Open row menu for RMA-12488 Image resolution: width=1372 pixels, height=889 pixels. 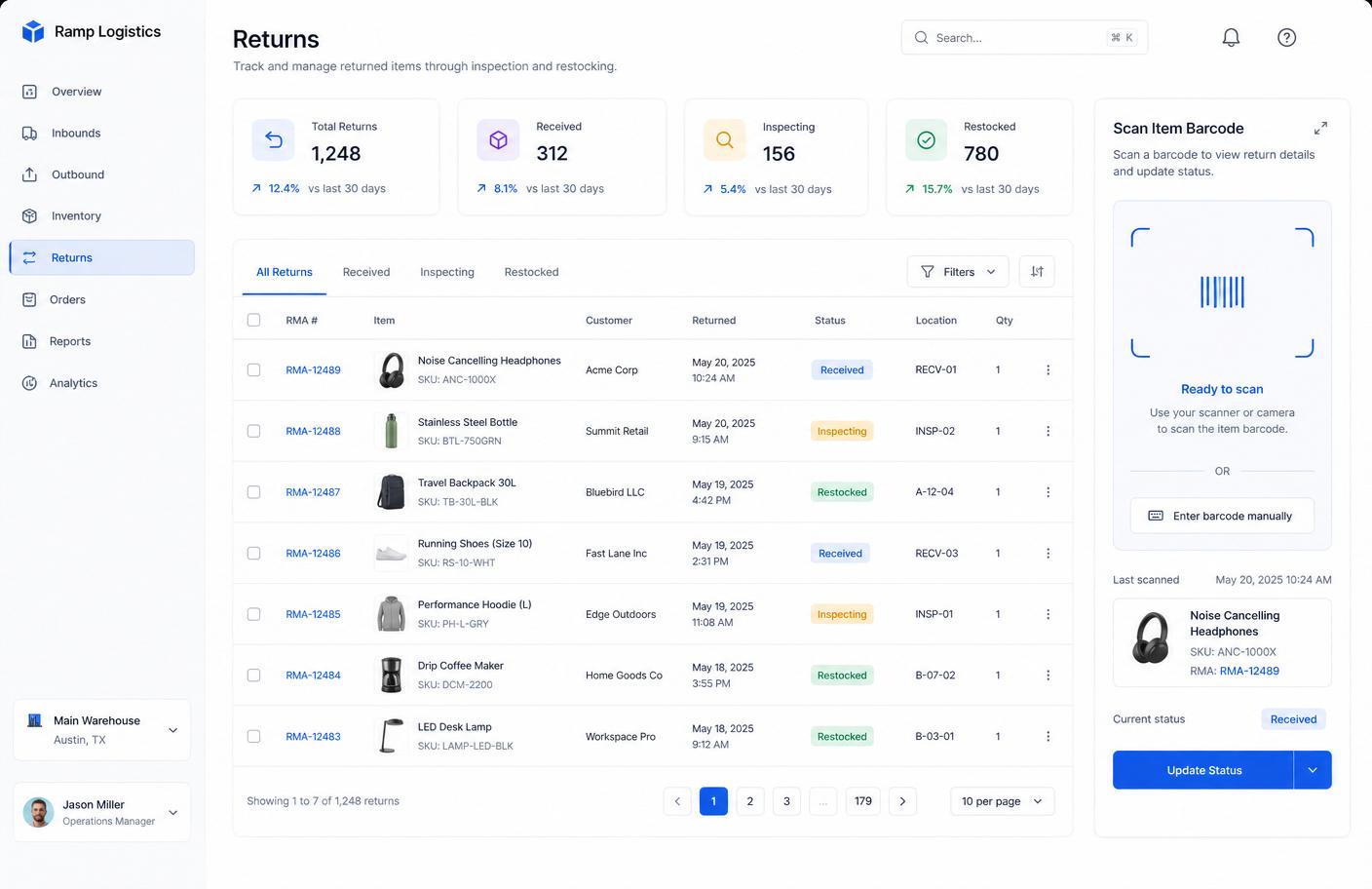coord(1048,431)
